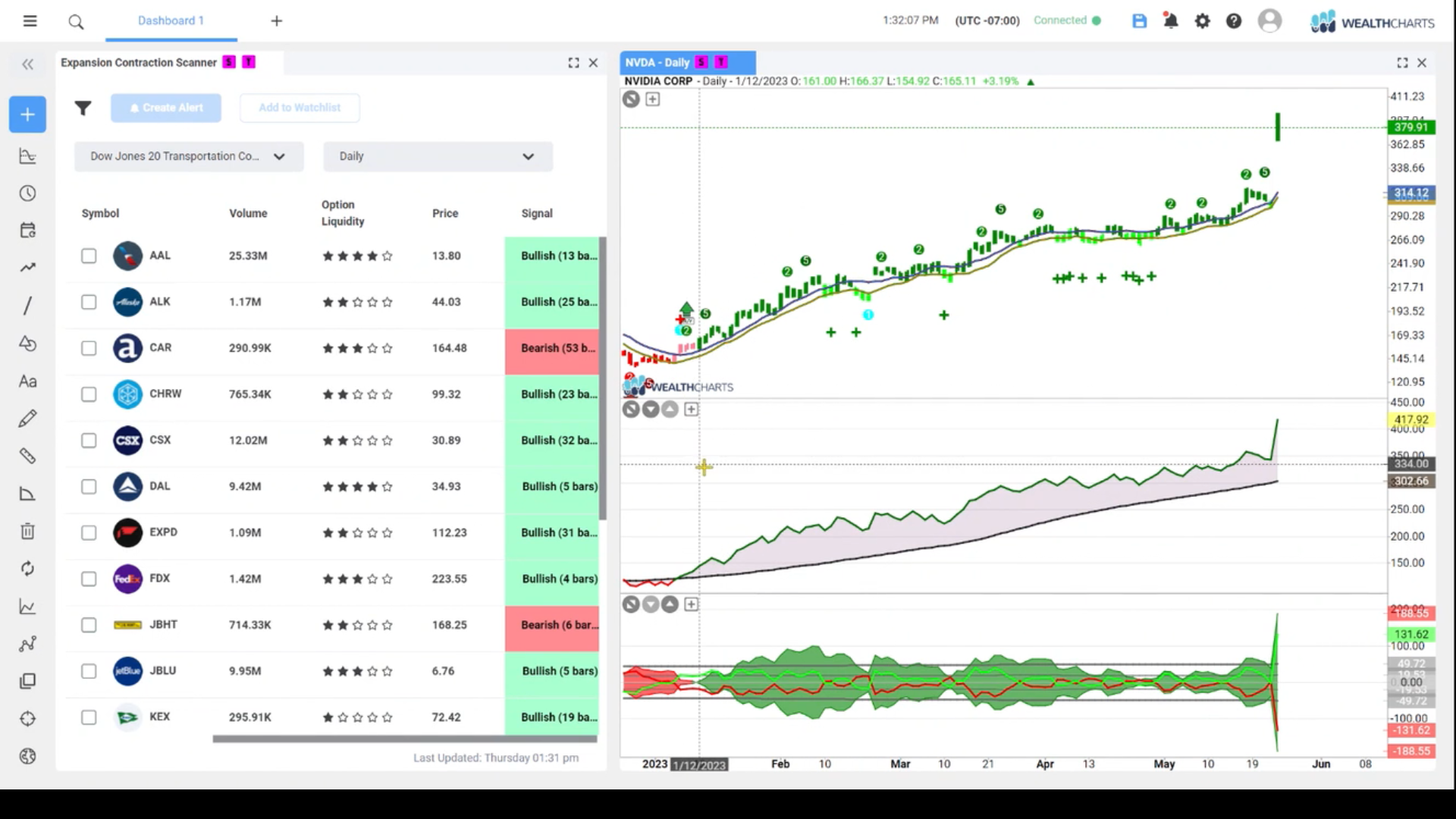Open the user account avatar

coord(1269,20)
